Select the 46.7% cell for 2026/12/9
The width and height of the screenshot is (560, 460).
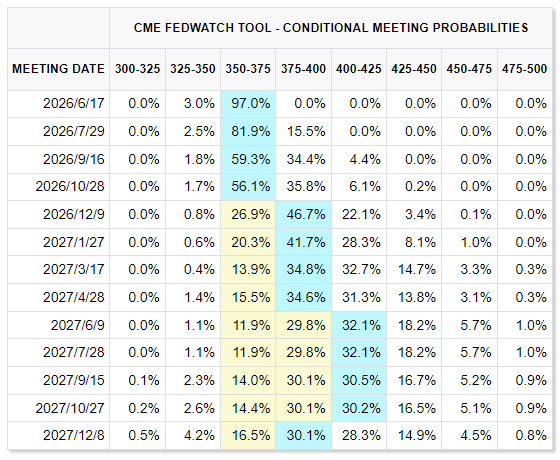304,215
